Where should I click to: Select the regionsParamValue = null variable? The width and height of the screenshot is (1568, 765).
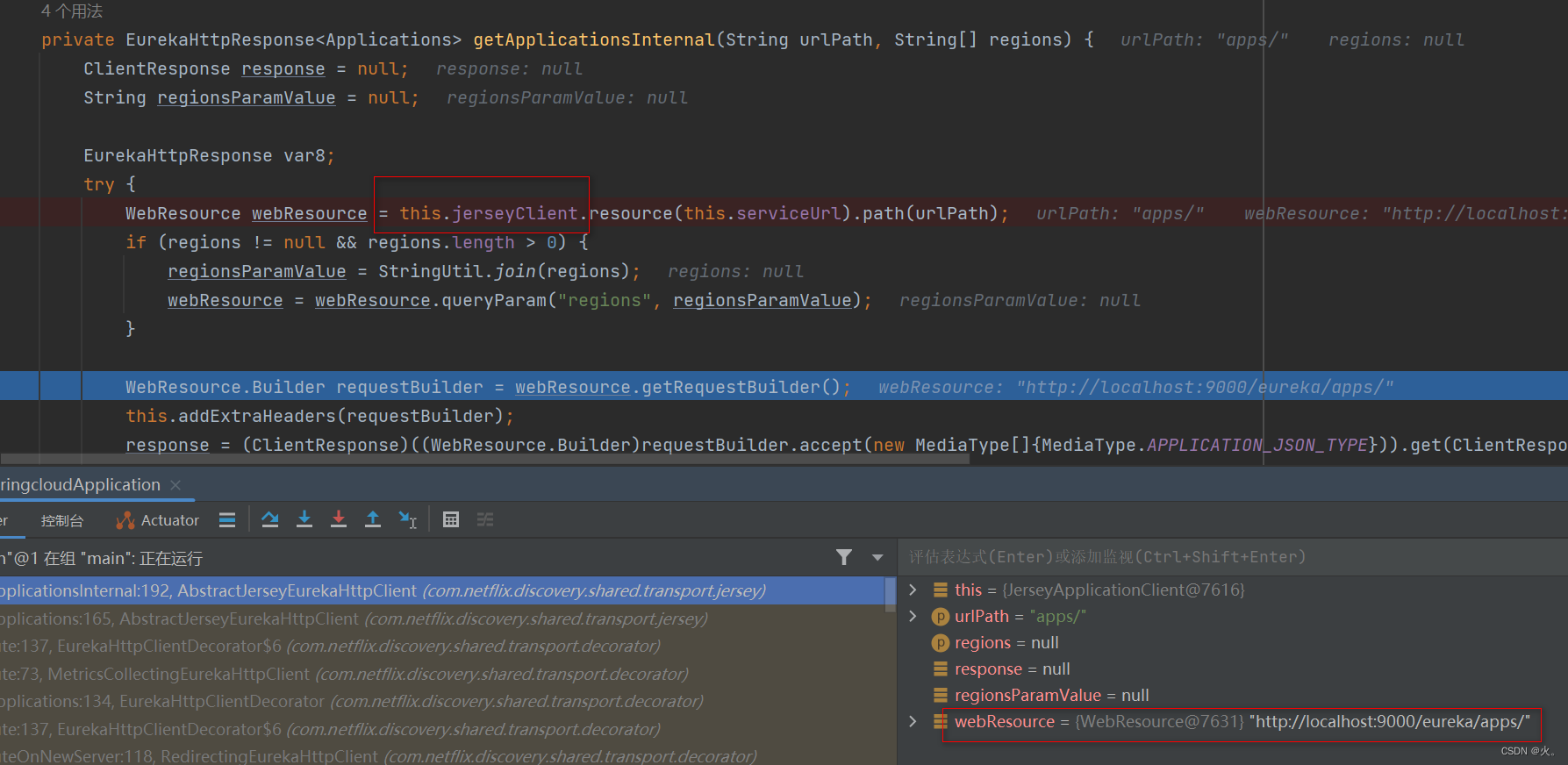tap(1233, 695)
